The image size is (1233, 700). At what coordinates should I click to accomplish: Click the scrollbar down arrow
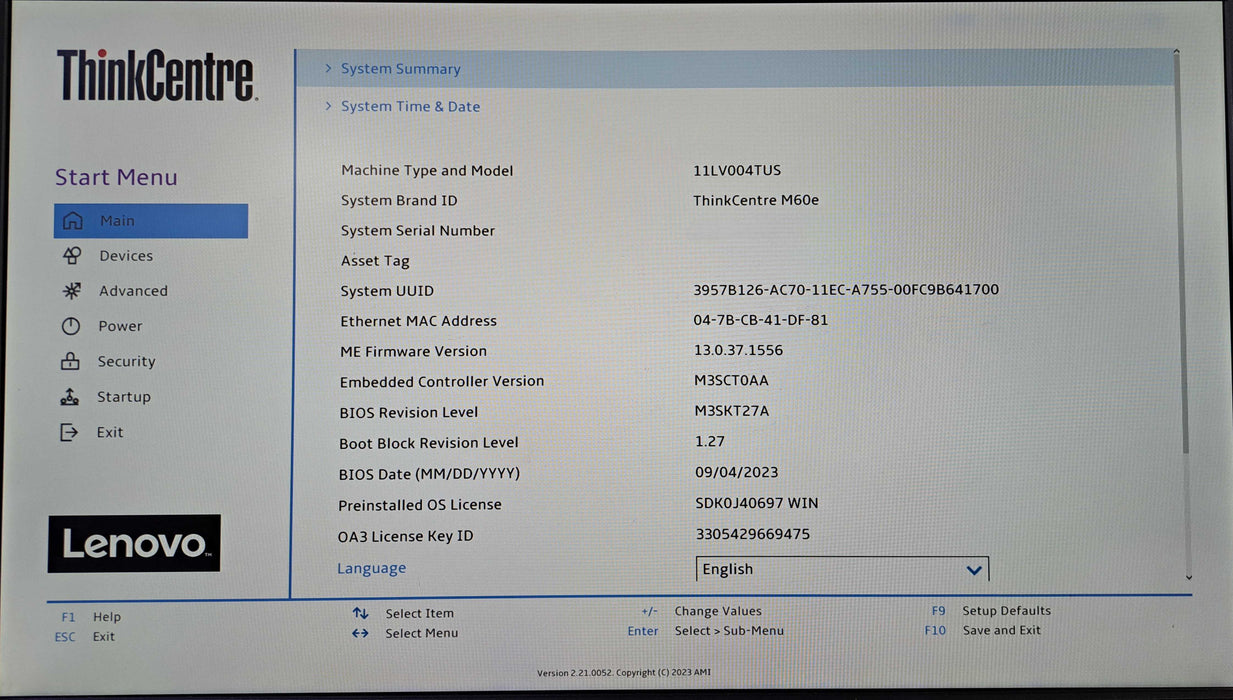tap(1188, 577)
